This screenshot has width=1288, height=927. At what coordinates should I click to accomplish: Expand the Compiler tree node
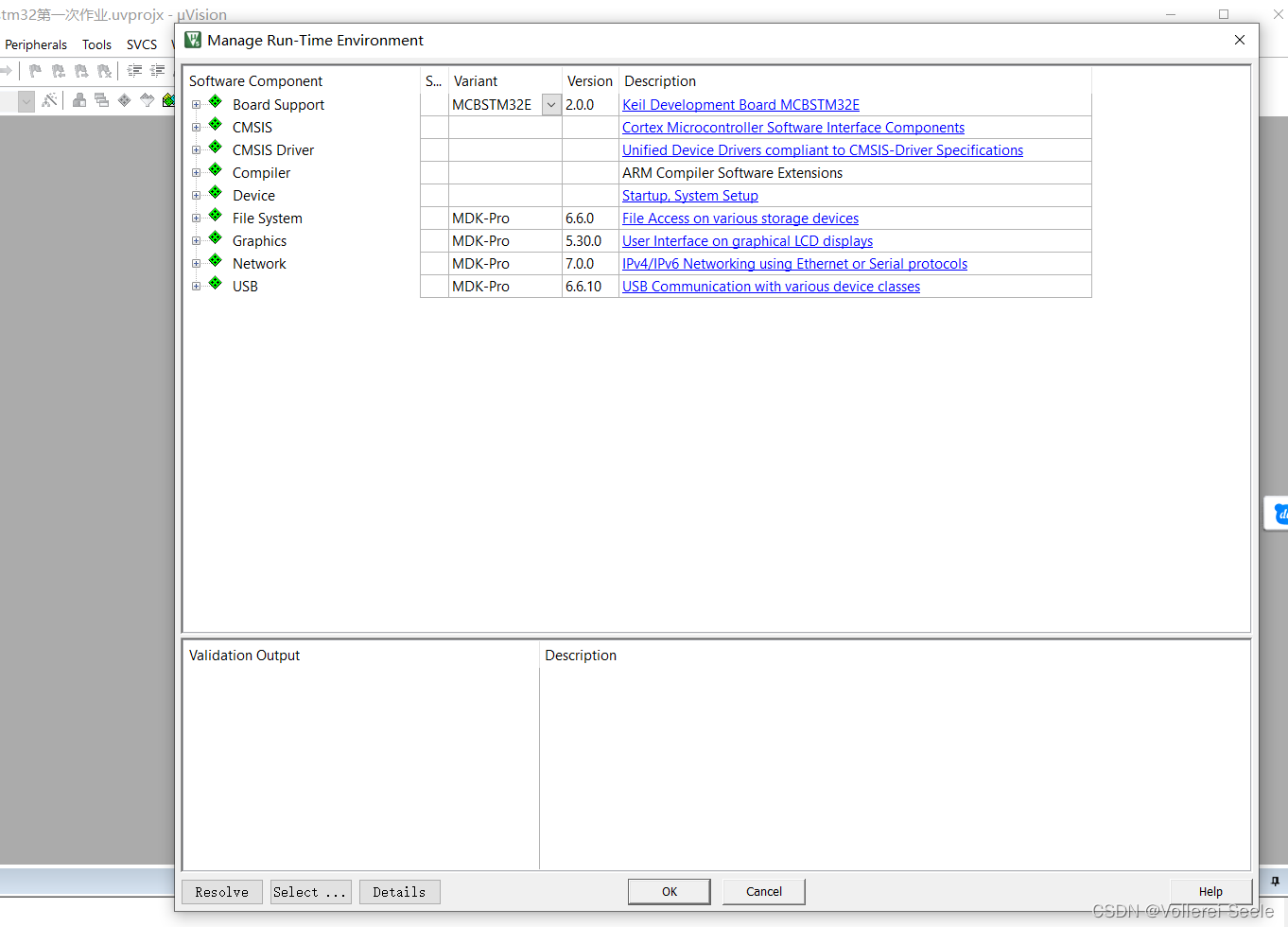[197, 173]
